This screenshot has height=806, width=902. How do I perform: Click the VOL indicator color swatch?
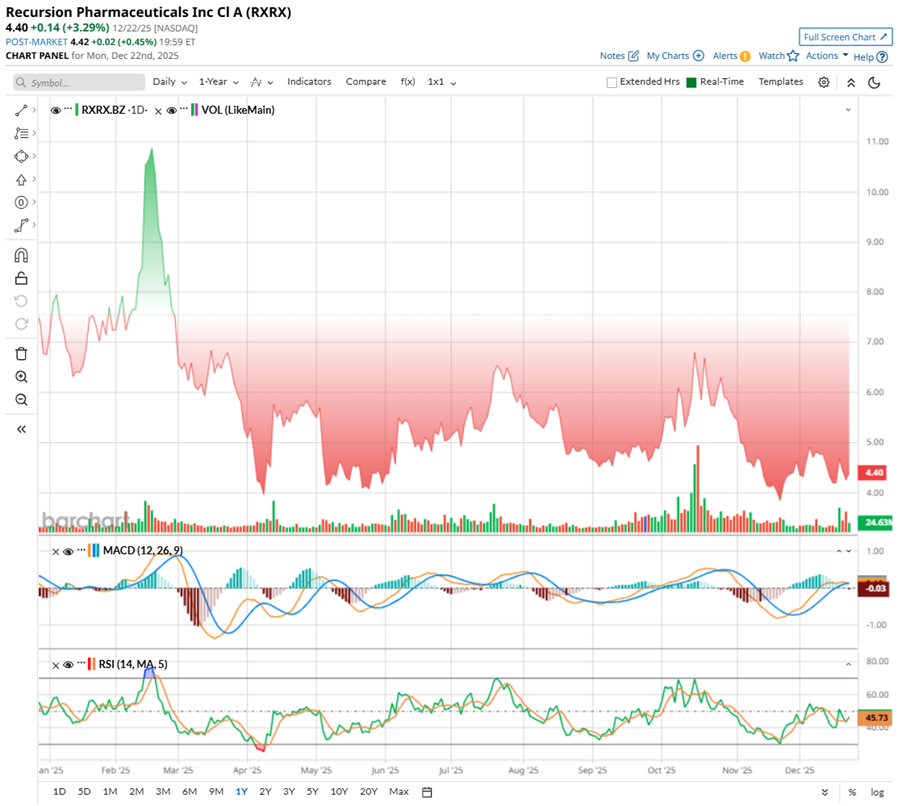(x=194, y=110)
